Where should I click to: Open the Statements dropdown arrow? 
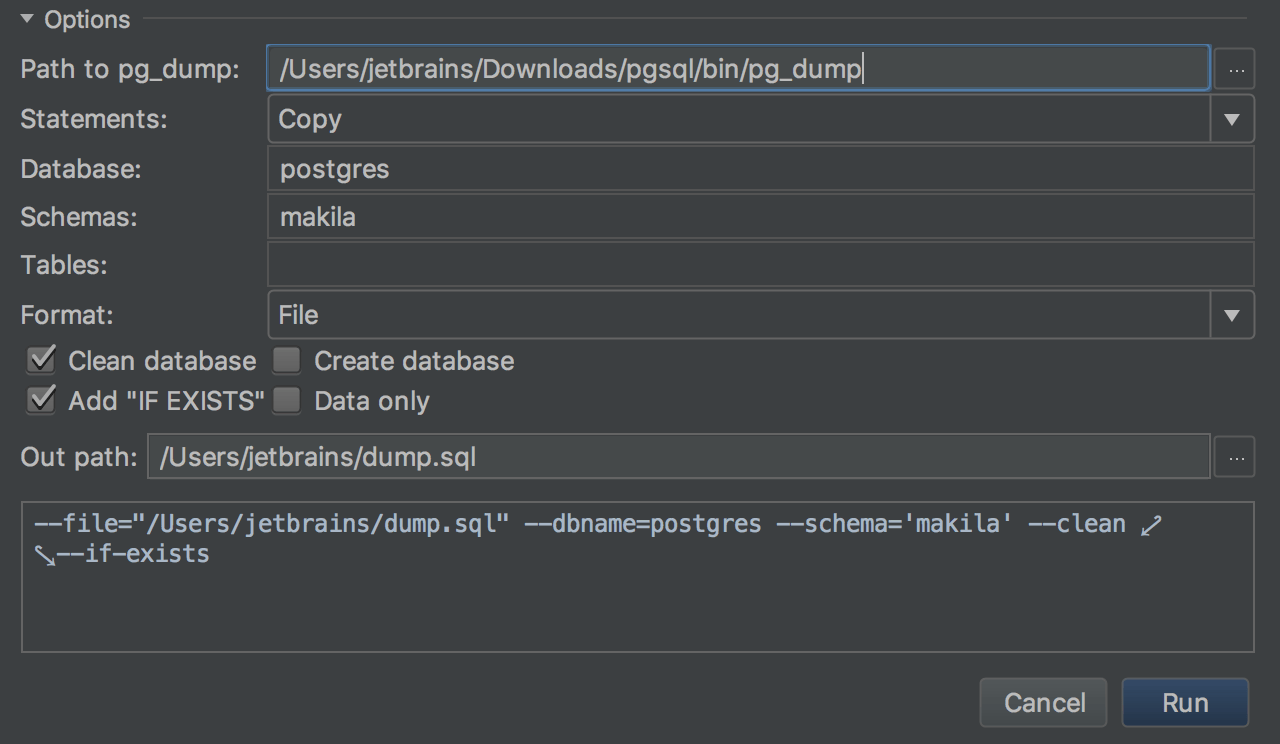[1232, 119]
